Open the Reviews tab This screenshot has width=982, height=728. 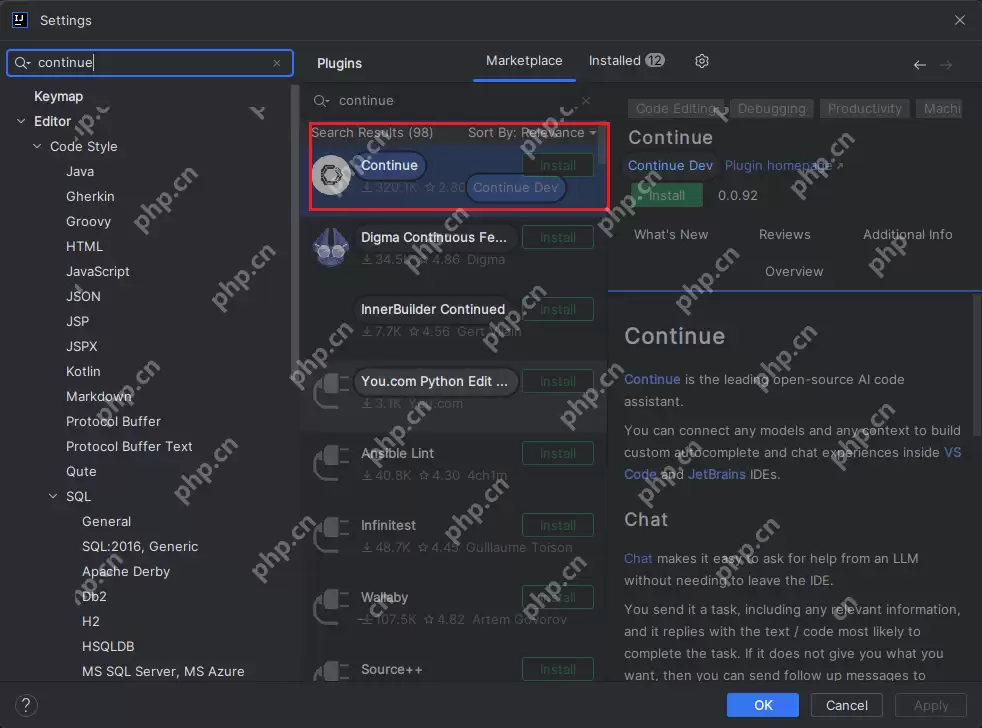pos(784,234)
